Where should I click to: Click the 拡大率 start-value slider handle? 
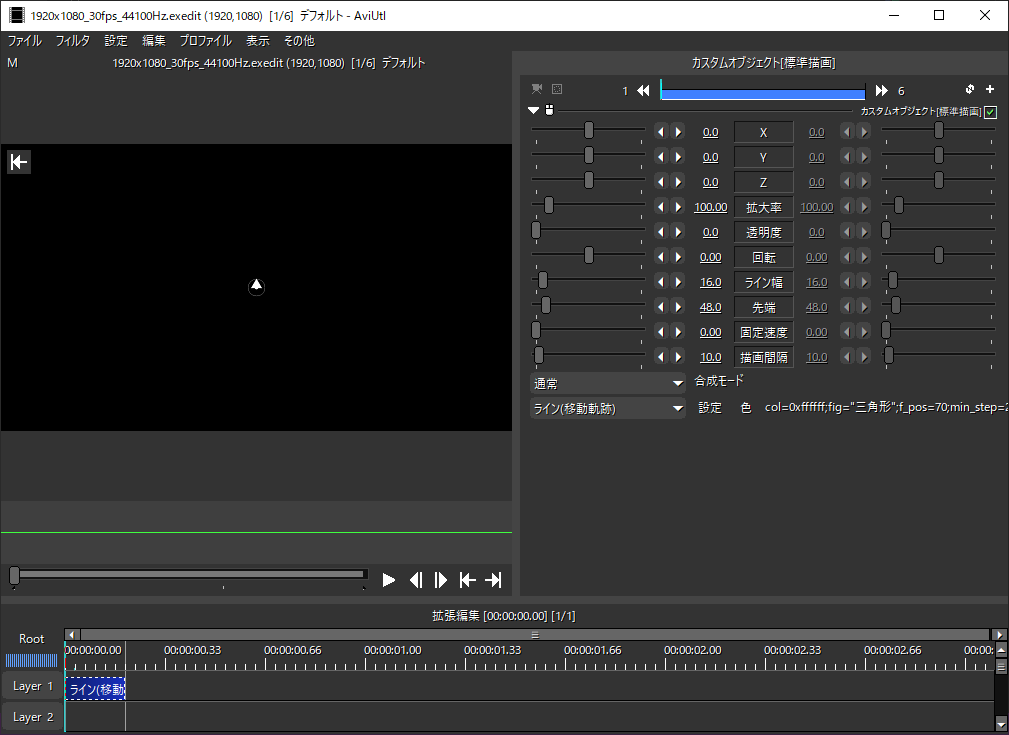click(x=549, y=205)
